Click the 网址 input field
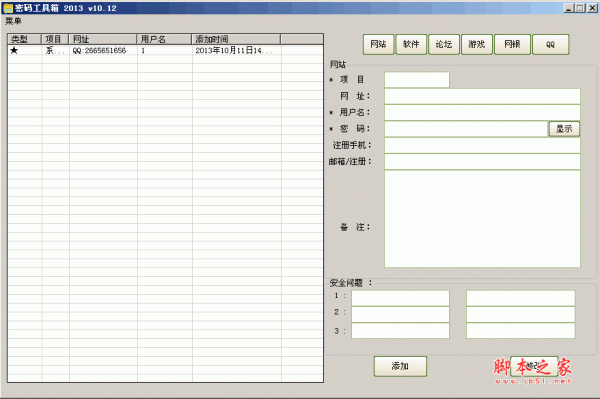600x399 pixels. [482, 96]
